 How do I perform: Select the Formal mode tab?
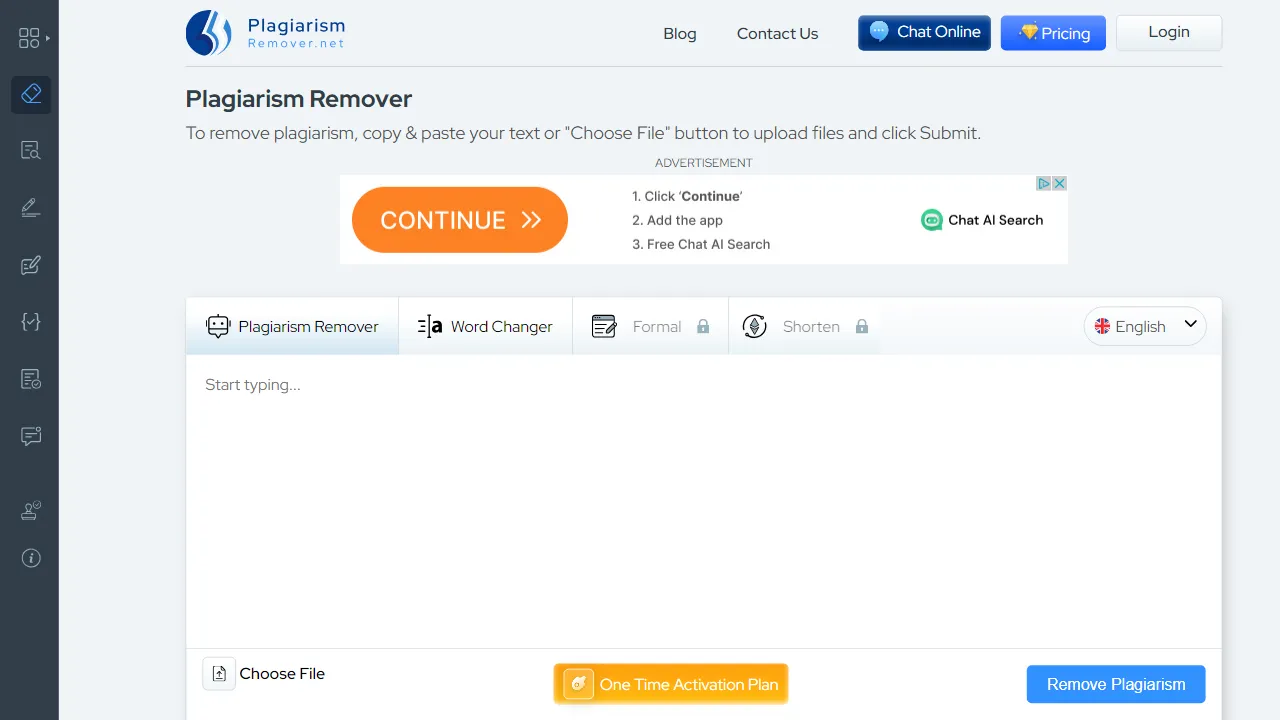click(650, 326)
